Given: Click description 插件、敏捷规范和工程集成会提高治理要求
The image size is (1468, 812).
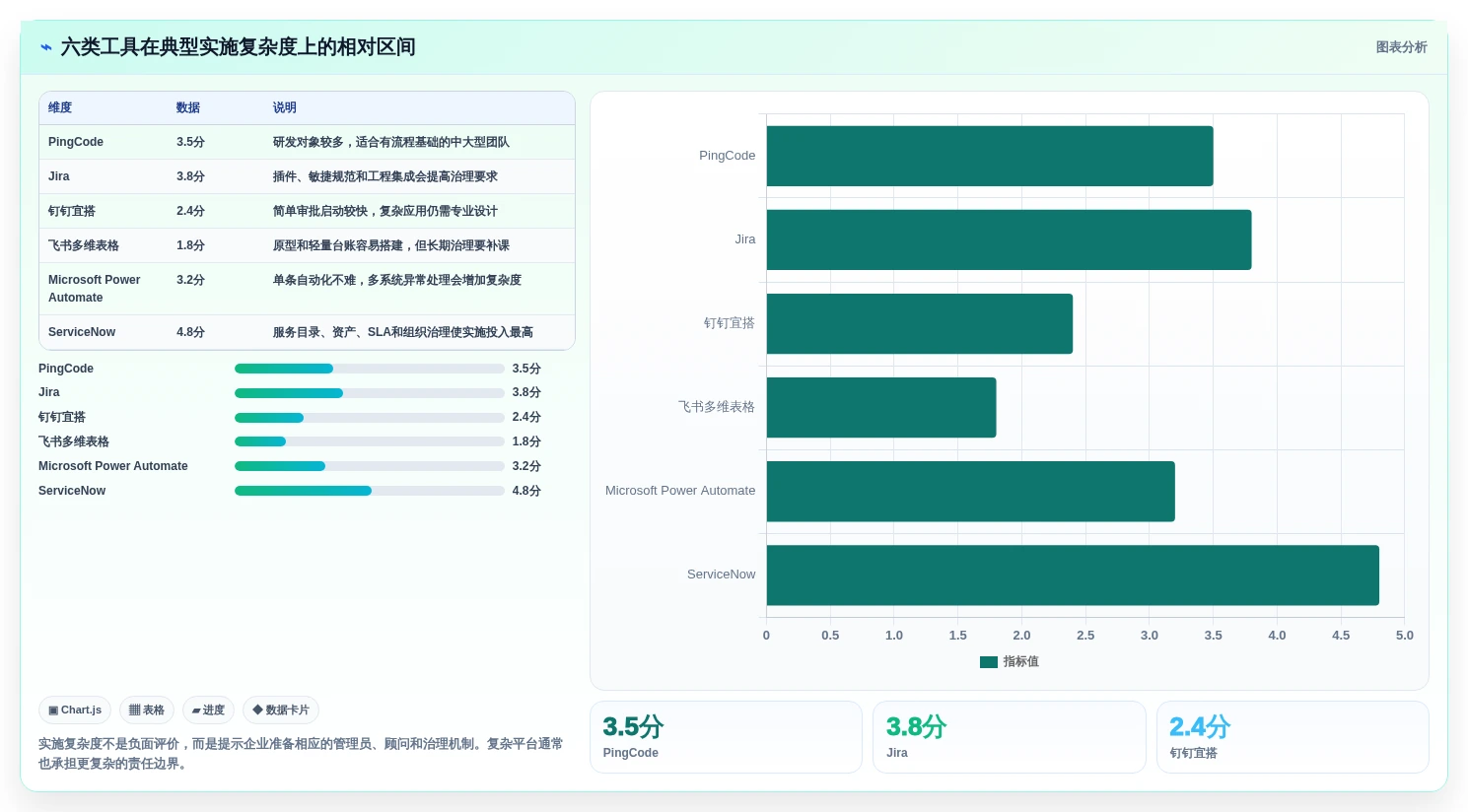Looking at the screenshot, I should pos(385,176).
